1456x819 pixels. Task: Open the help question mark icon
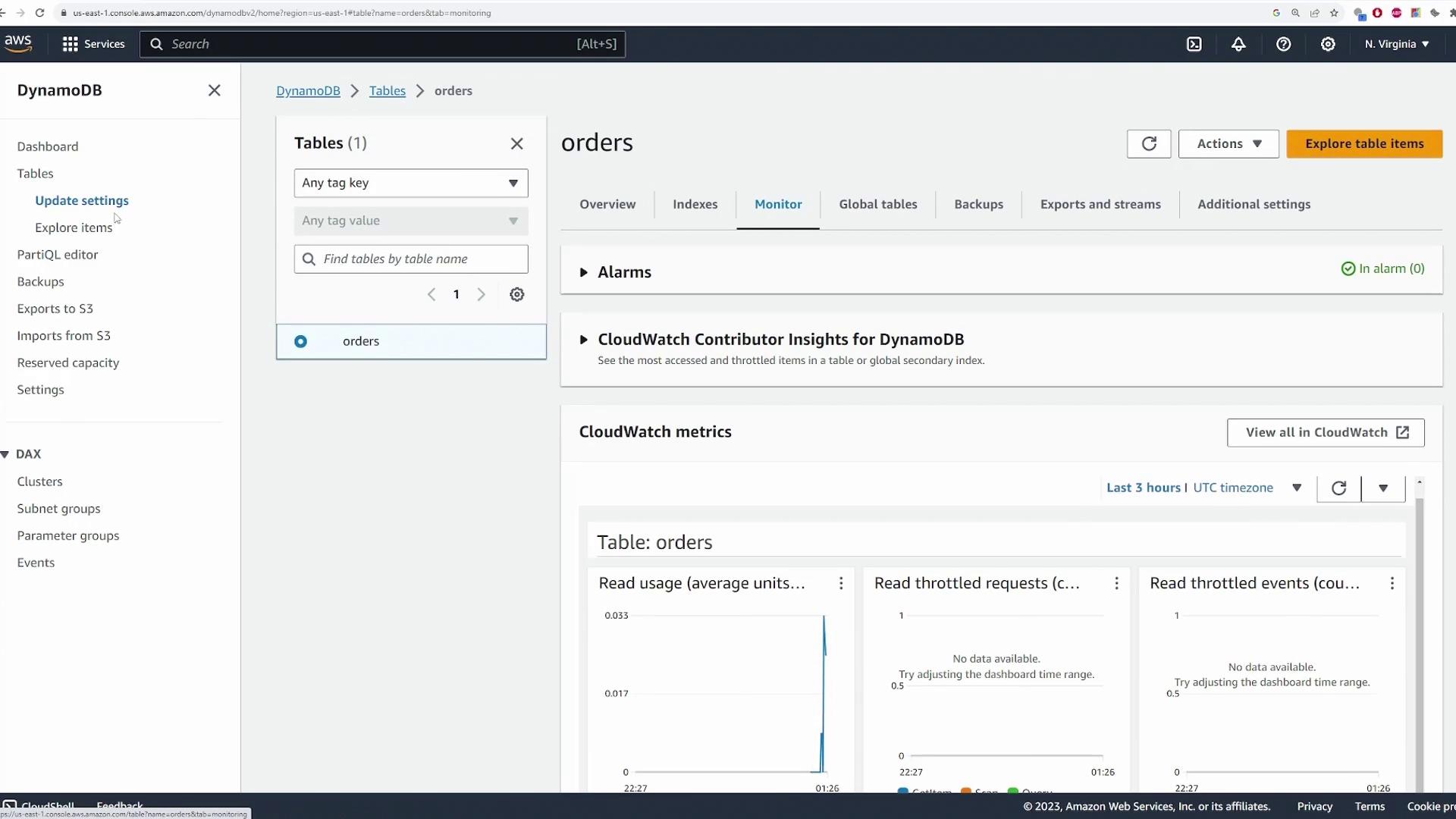(x=1283, y=44)
